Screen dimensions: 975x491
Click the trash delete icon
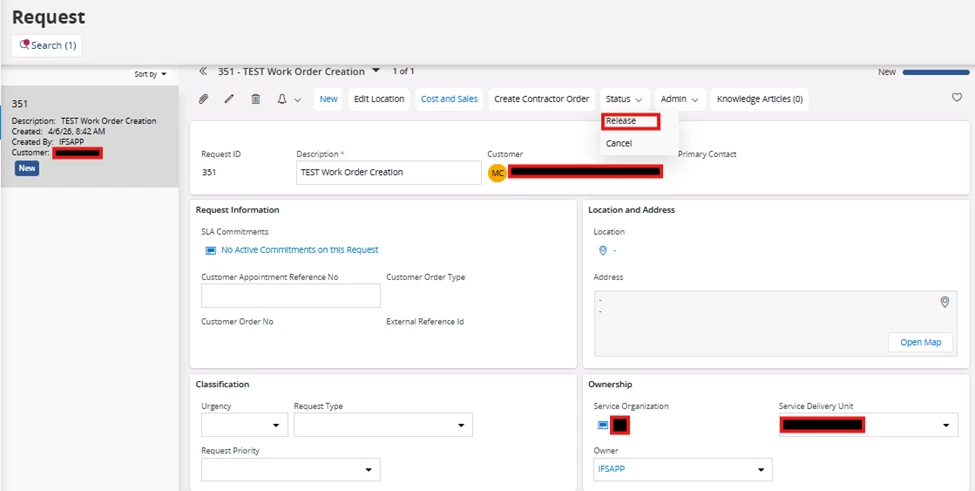(256, 99)
